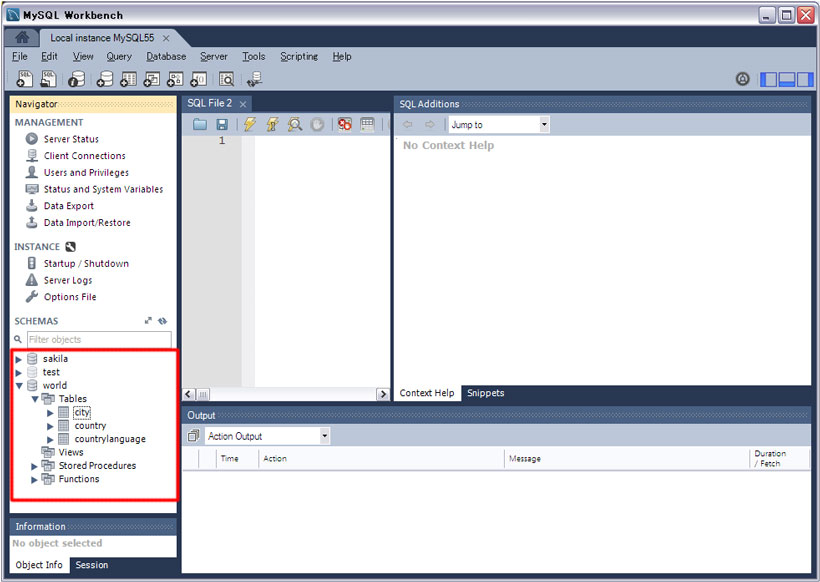Open Options File

(x=70, y=297)
